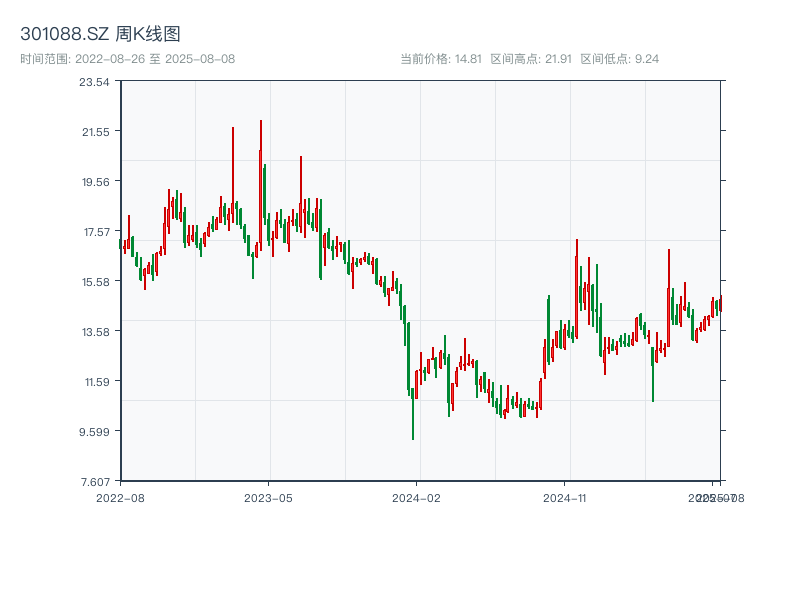
Task: Select the 2024-02 x-axis date label
Action: pos(417,497)
